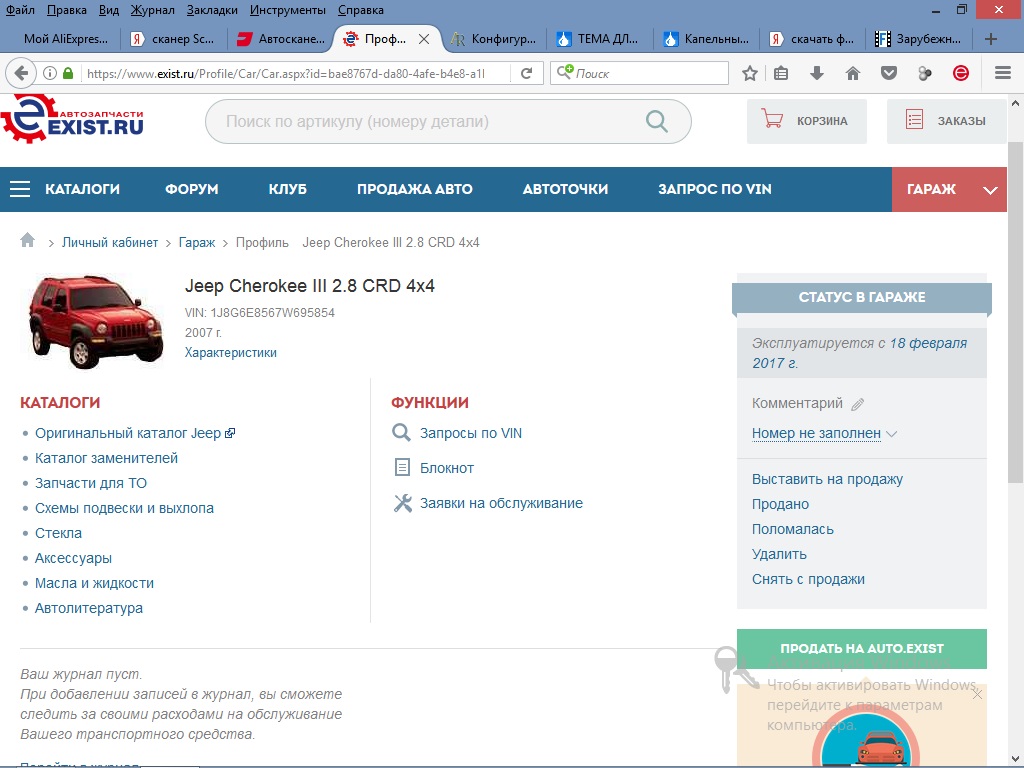Click the magnifier icon in part search
The width and height of the screenshot is (1024, 768).
click(x=656, y=121)
